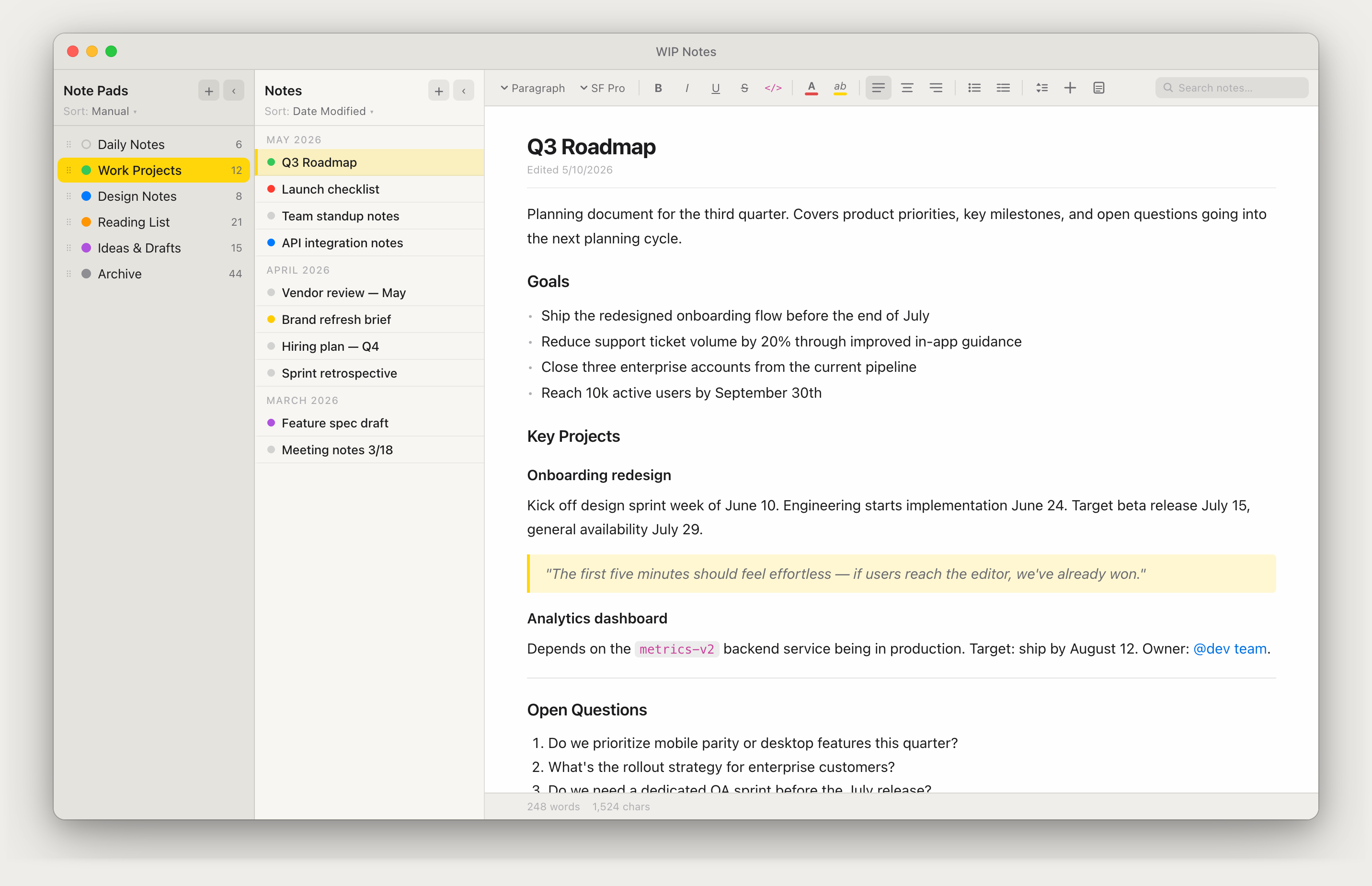Screen dimensions: 1372x886
Task: Click the Q3 Roadmap title heading
Action: (591, 147)
